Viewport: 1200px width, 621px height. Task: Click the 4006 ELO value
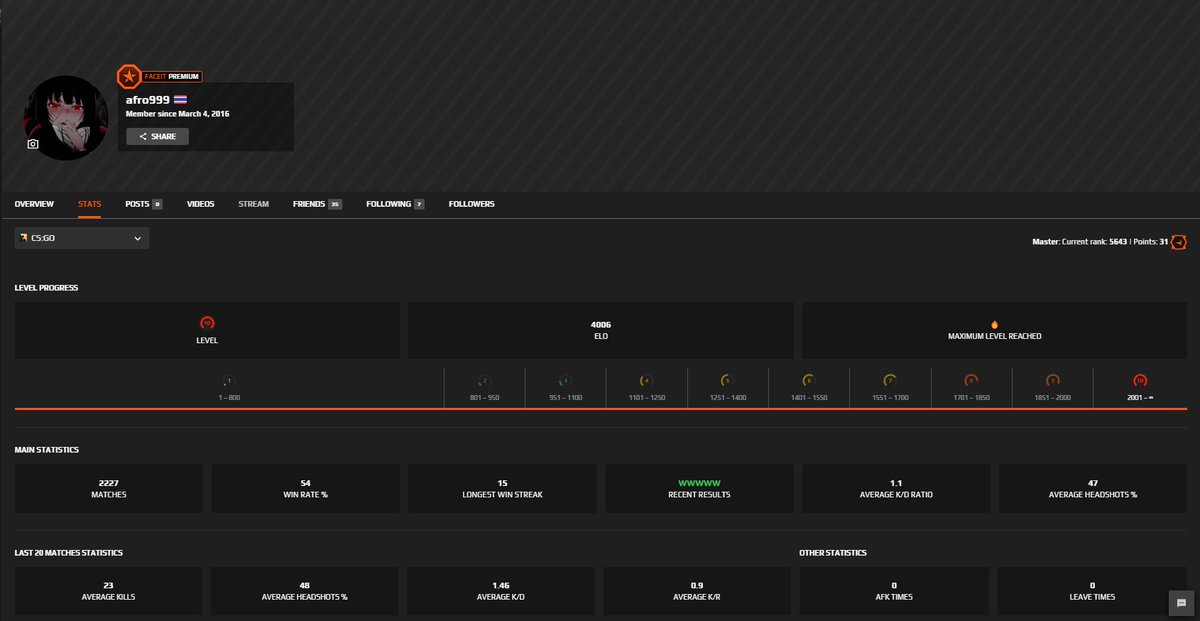coord(600,324)
